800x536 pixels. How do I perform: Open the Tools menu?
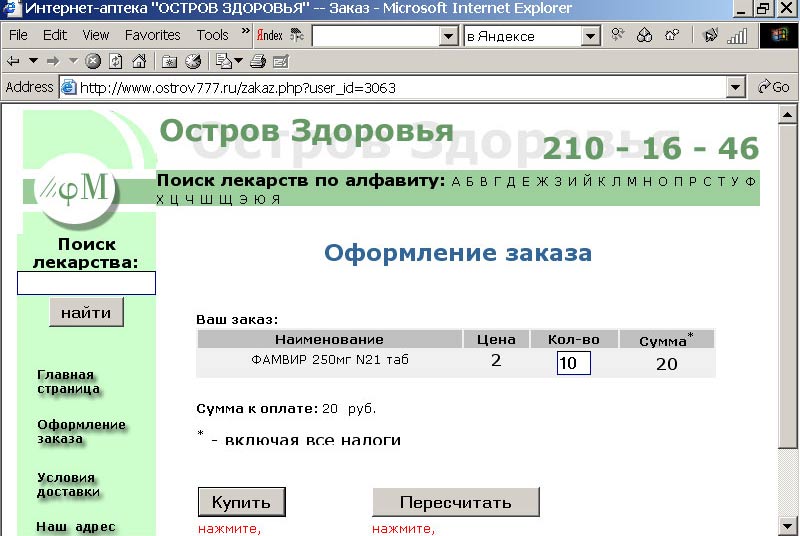212,35
